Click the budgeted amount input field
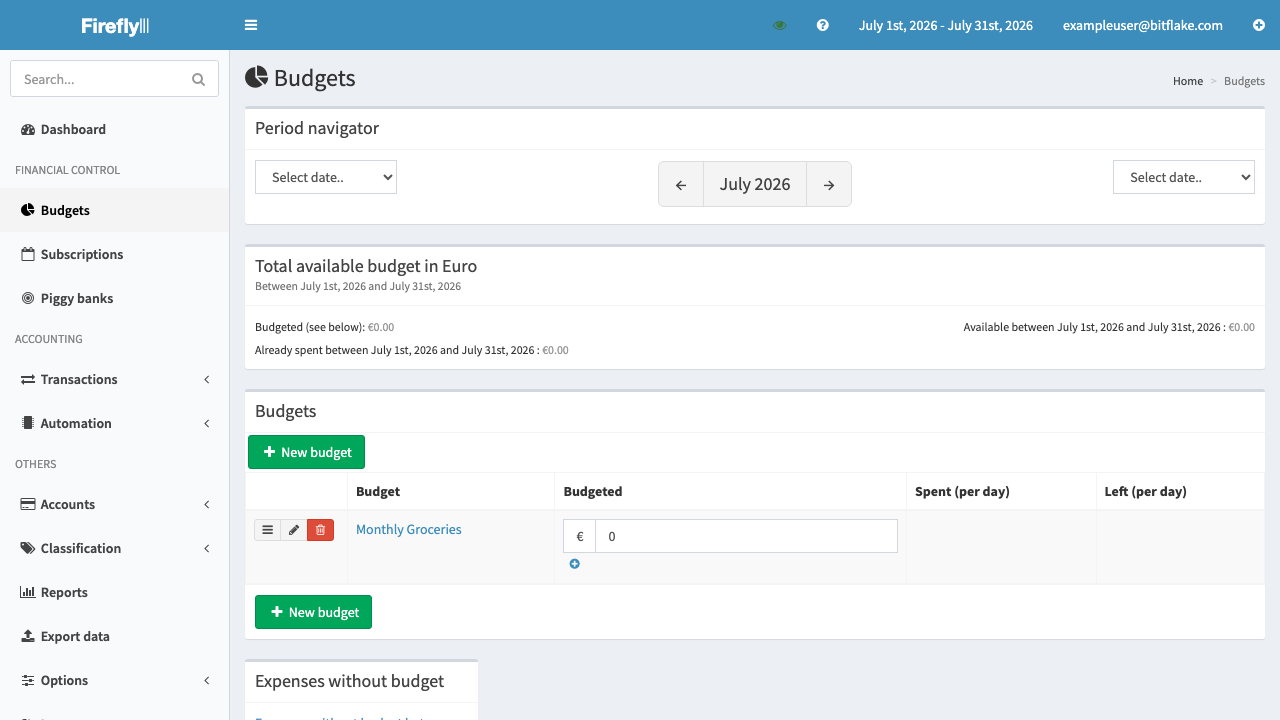1280x720 pixels. [746, 536]
